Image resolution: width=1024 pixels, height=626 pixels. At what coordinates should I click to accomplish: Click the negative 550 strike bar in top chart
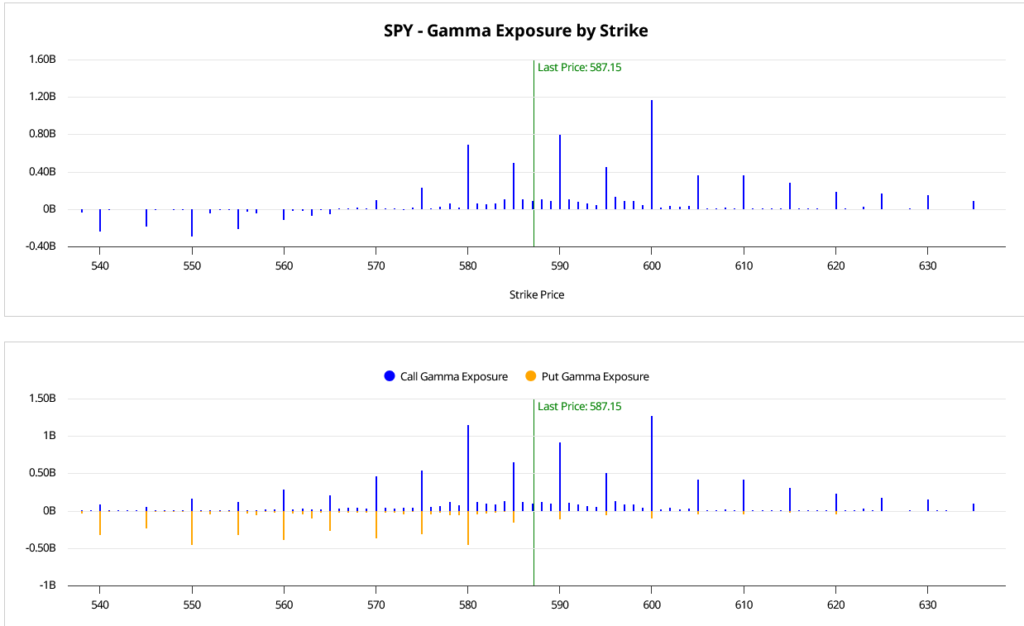coord(192,222)
